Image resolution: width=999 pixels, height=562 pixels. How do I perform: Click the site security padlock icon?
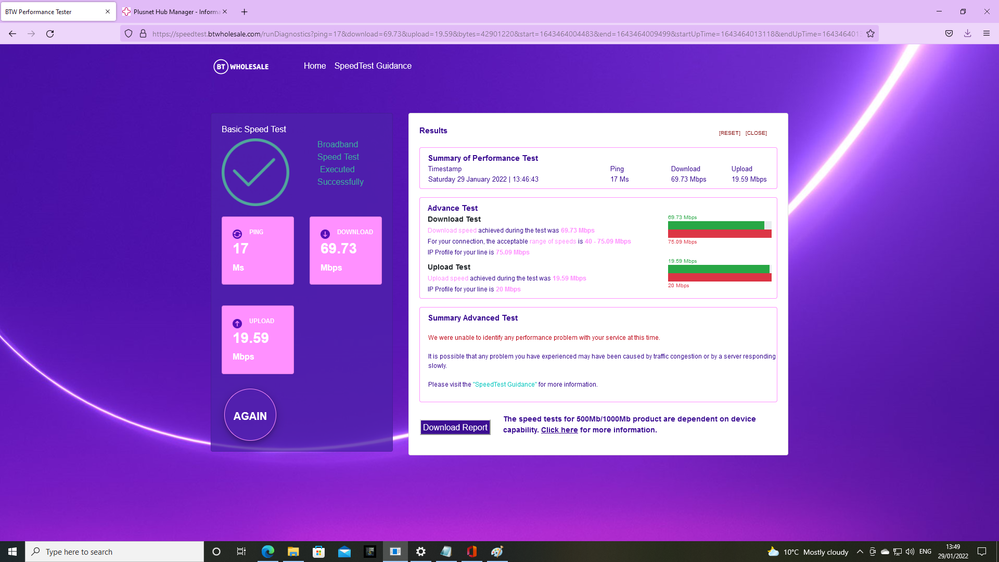(x=143, y=33)
